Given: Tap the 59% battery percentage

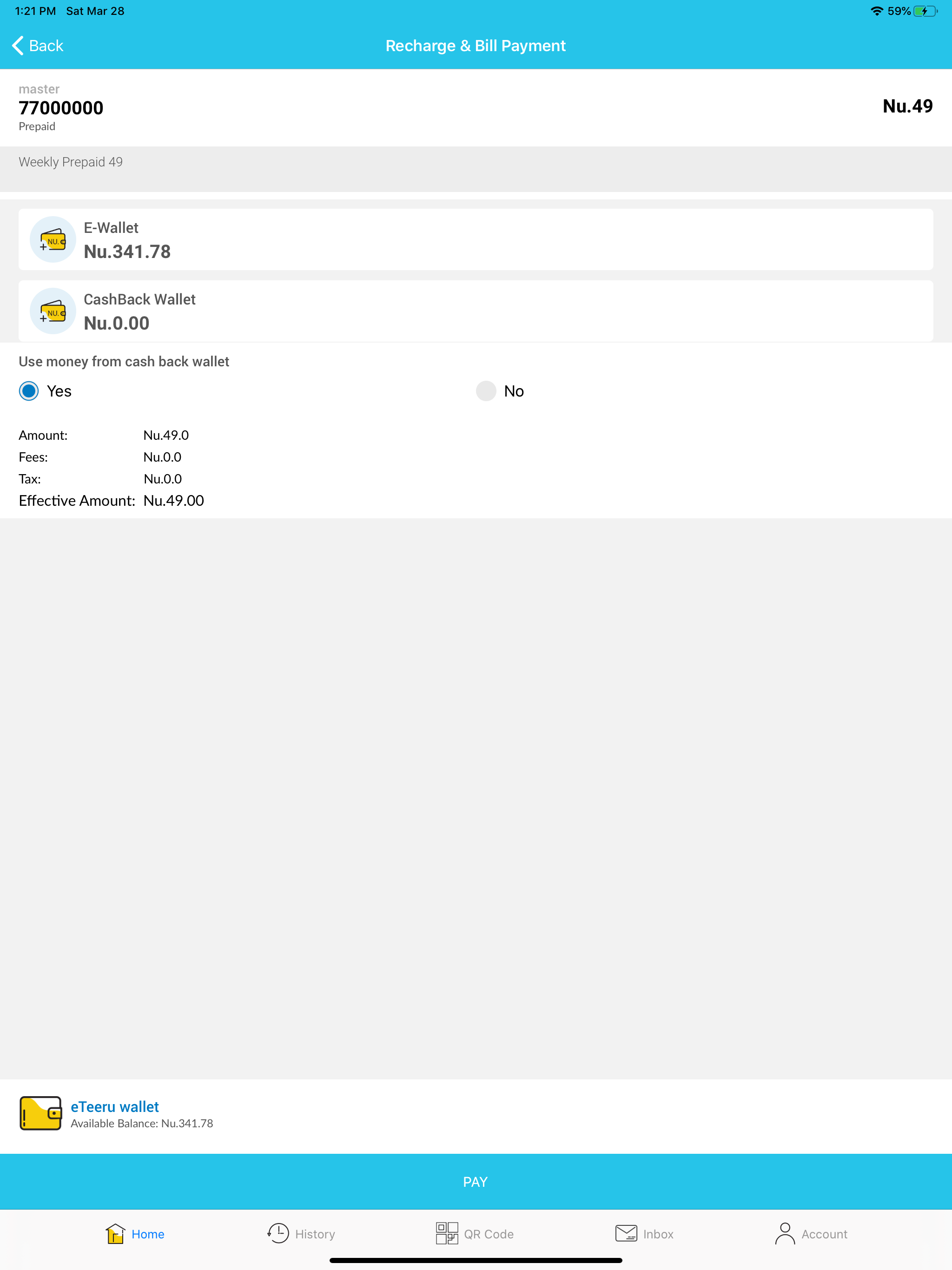Looking at the screenshot, I should pos(899,11).
